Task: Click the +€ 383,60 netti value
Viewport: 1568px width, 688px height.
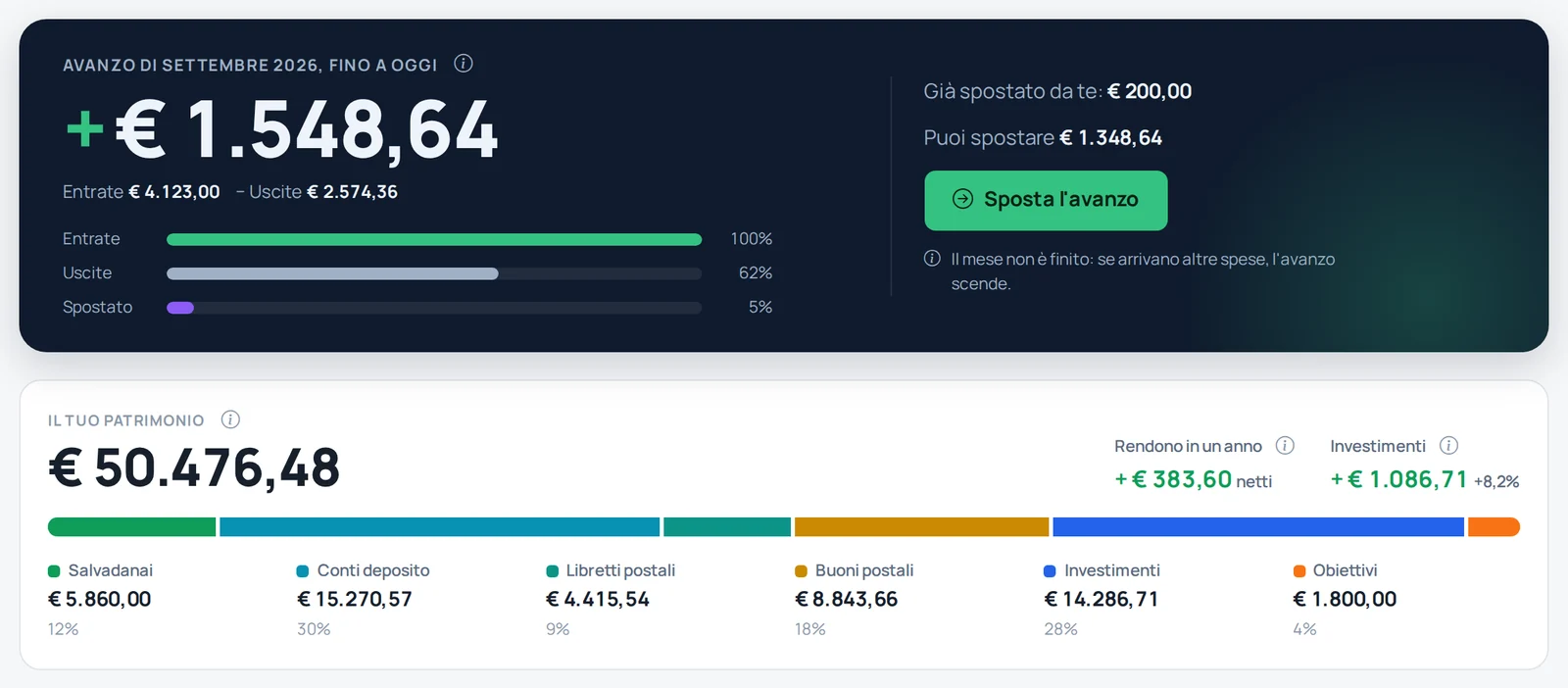Action: click(x=1194, y=479)
